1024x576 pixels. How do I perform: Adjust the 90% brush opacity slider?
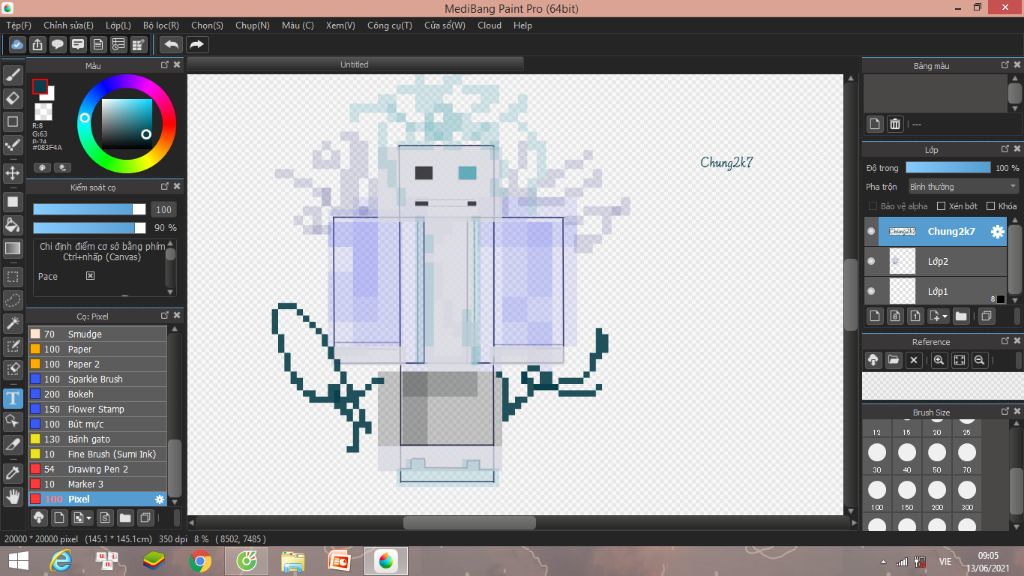[89, 227]
